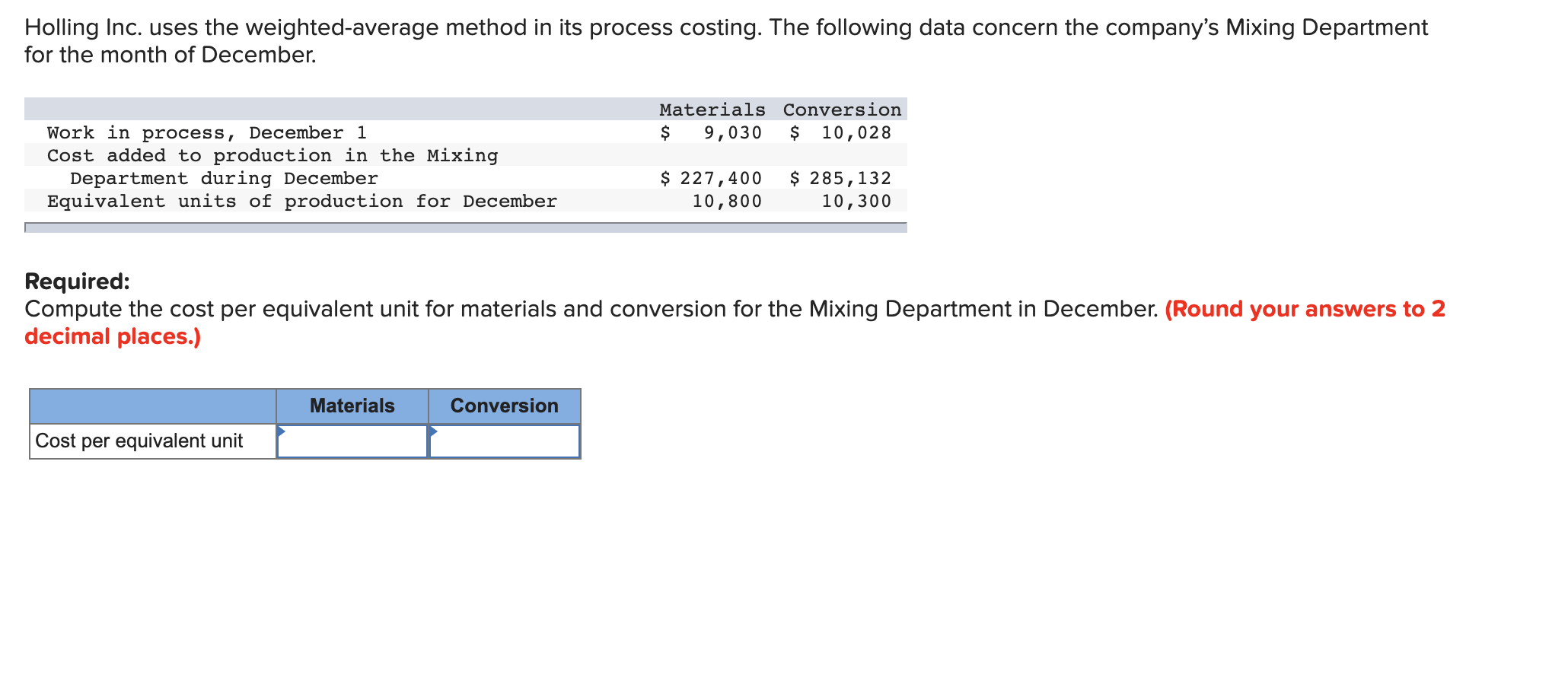Click the blue marker on Materials cell

coord(282,431)
